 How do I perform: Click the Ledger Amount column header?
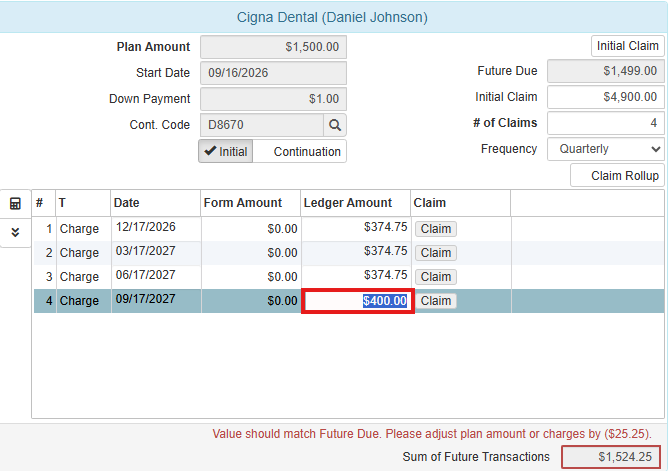click(356, 203)
